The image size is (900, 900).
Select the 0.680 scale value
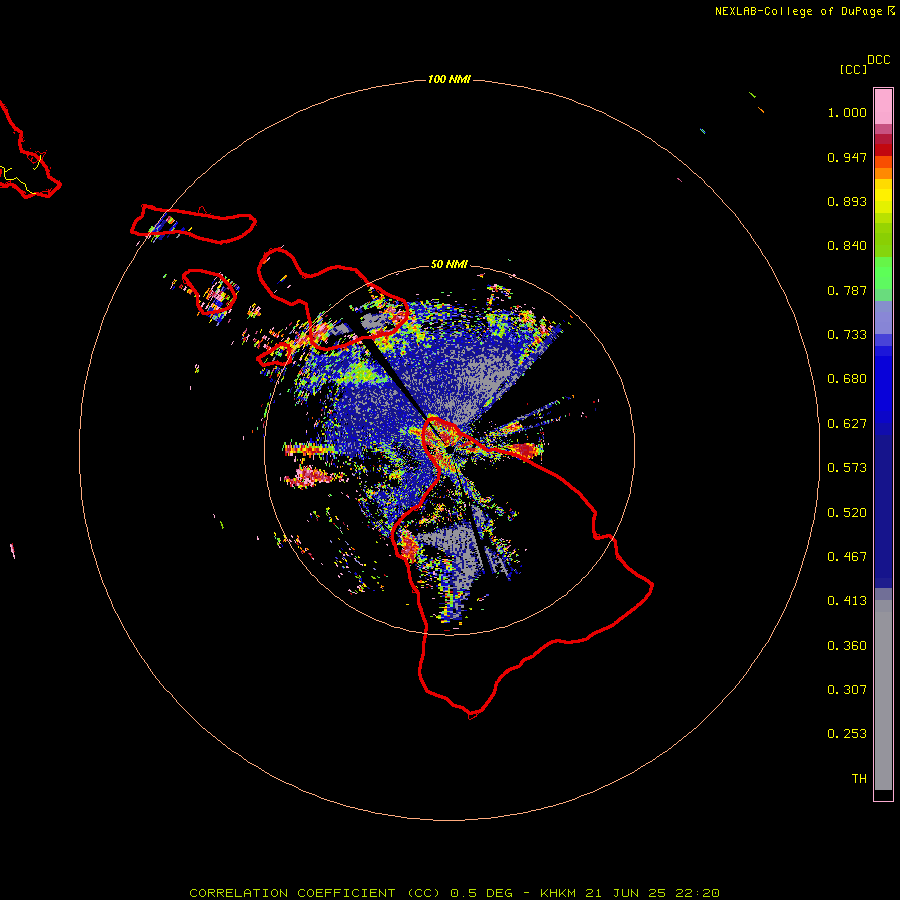point(847,379)
